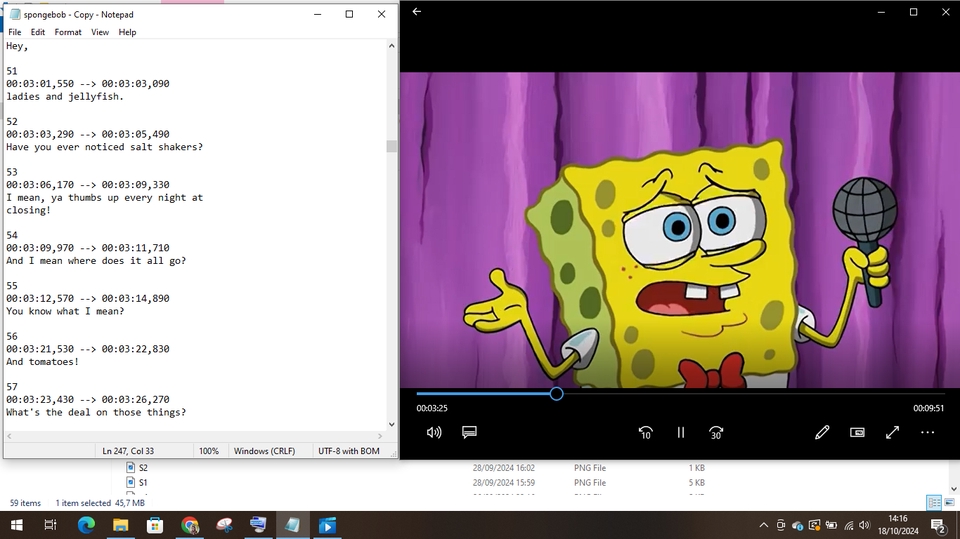Open the network status tray icon
960x539 pixels.
[849, 525]
